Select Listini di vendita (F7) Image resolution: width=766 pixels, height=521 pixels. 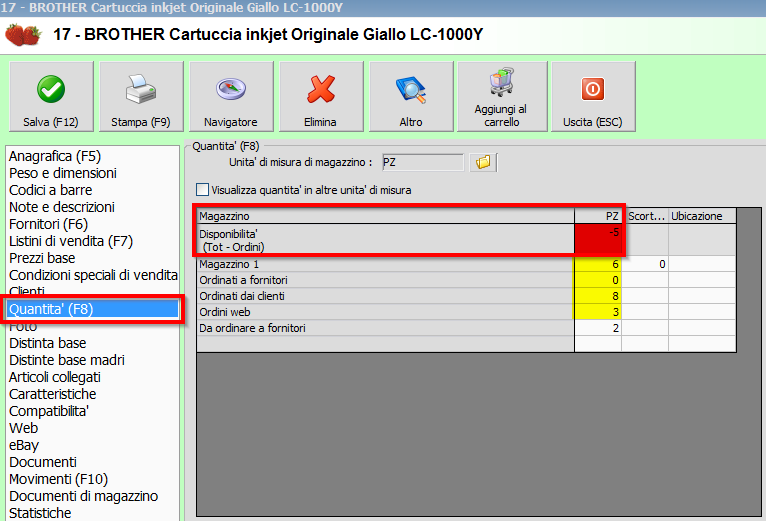[x=71, y=241]
